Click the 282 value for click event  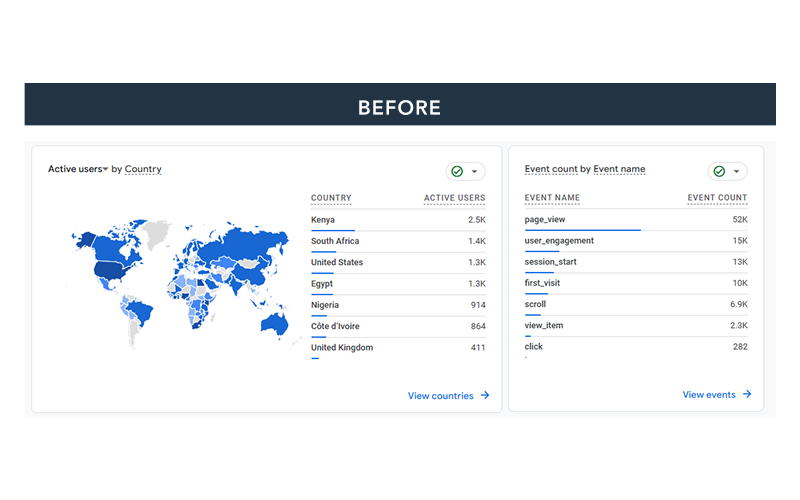[x=740, y=347]
